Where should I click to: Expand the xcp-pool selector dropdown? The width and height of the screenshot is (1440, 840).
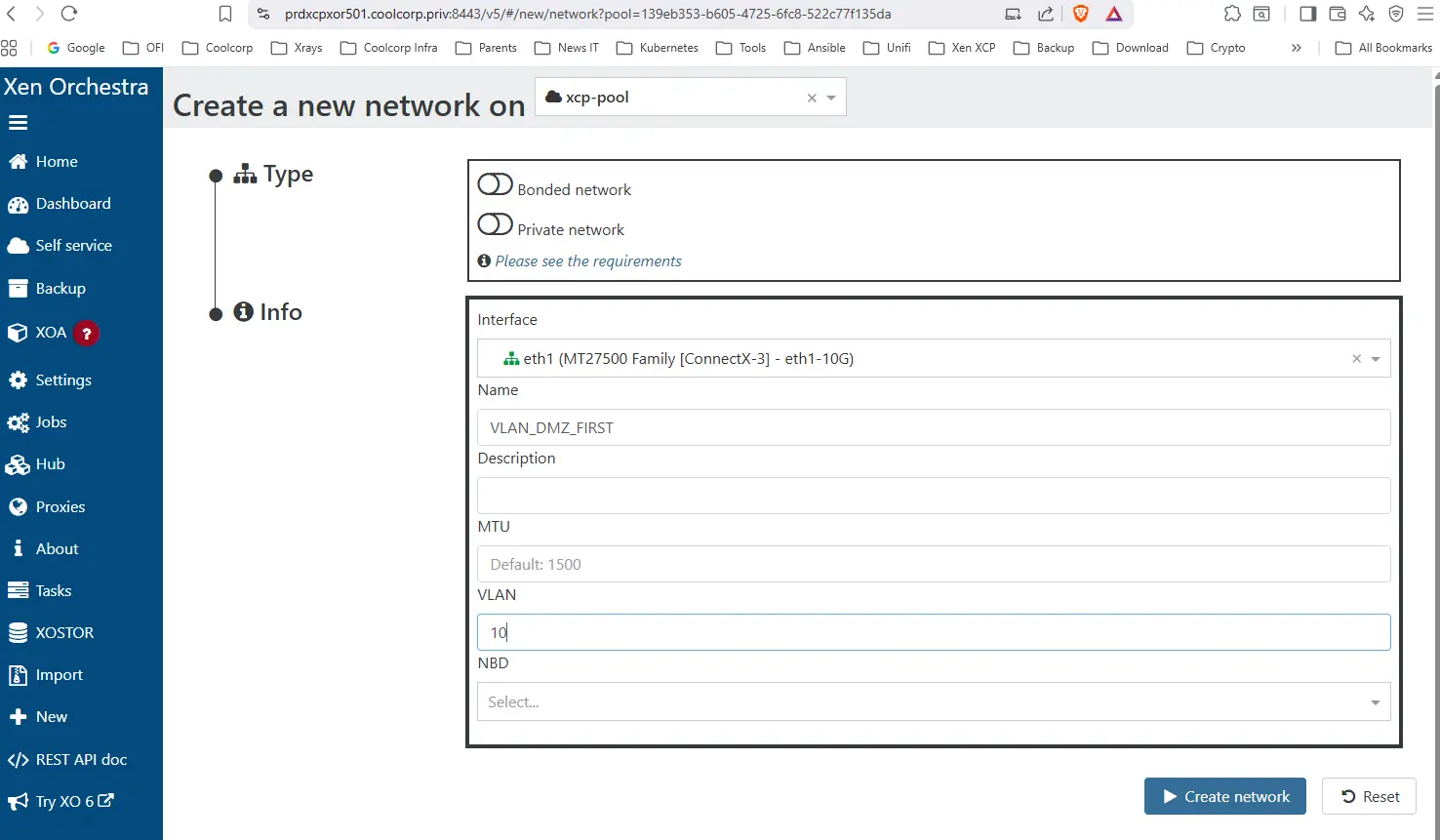pyautogui.click(x=831, y=98)
